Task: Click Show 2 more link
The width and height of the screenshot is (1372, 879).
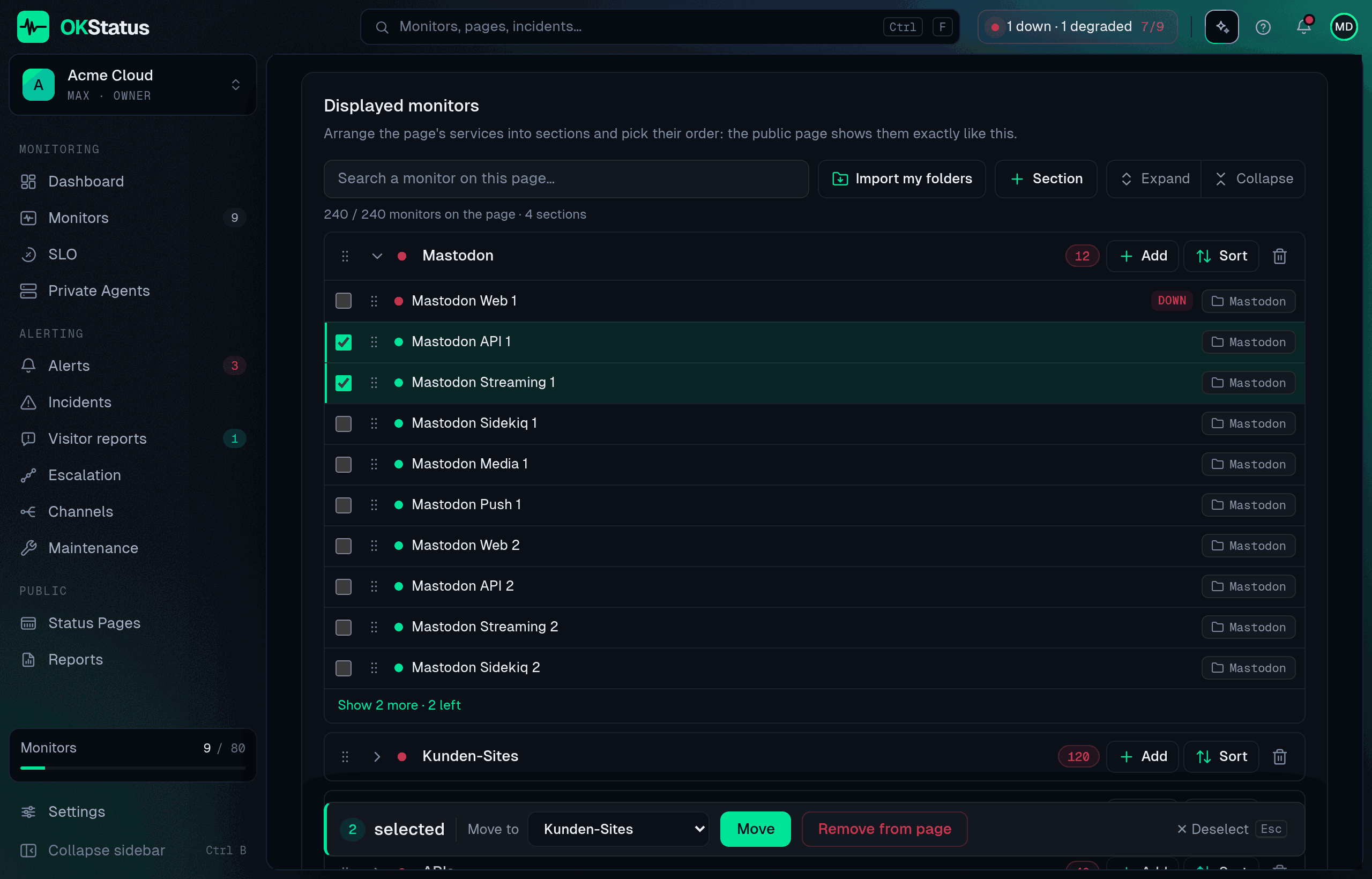Action: [399, 705]
